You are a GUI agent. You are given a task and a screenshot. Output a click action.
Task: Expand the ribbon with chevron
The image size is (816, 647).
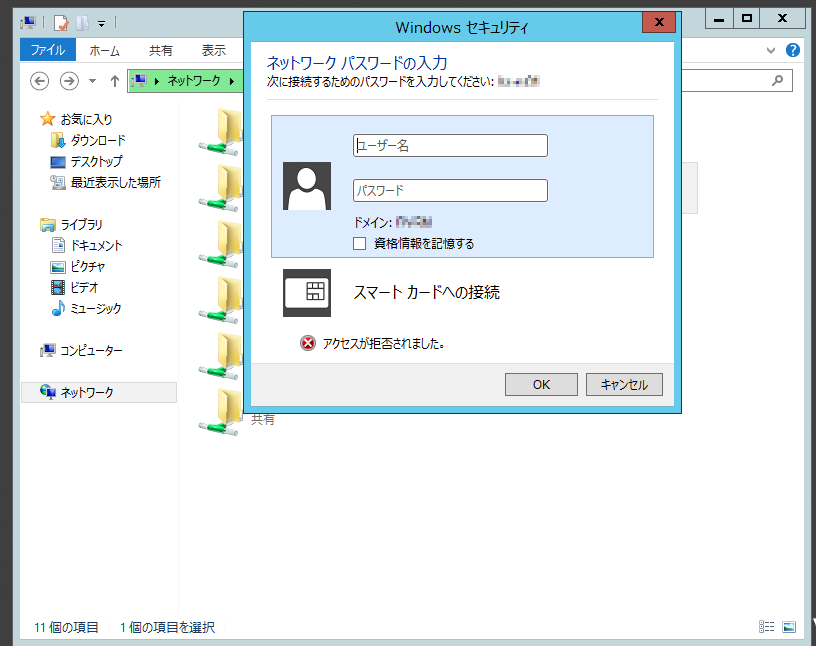[x=771, y=50]
